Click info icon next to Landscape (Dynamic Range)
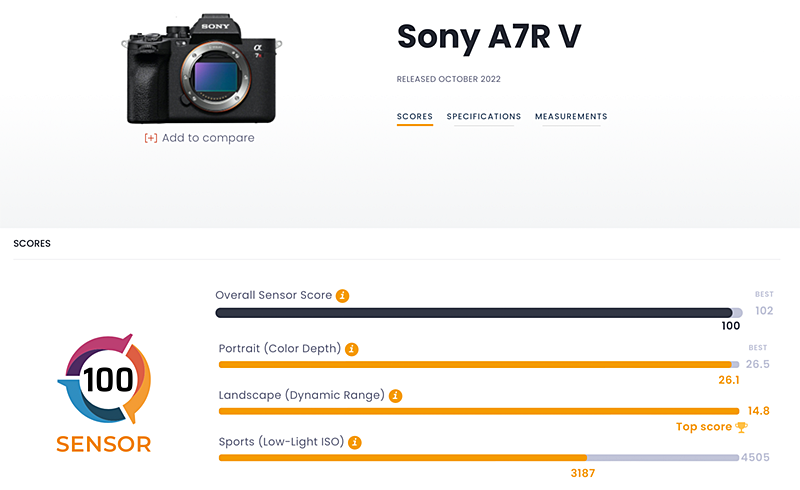Screen dimensions: 800x490 [396, 396]
